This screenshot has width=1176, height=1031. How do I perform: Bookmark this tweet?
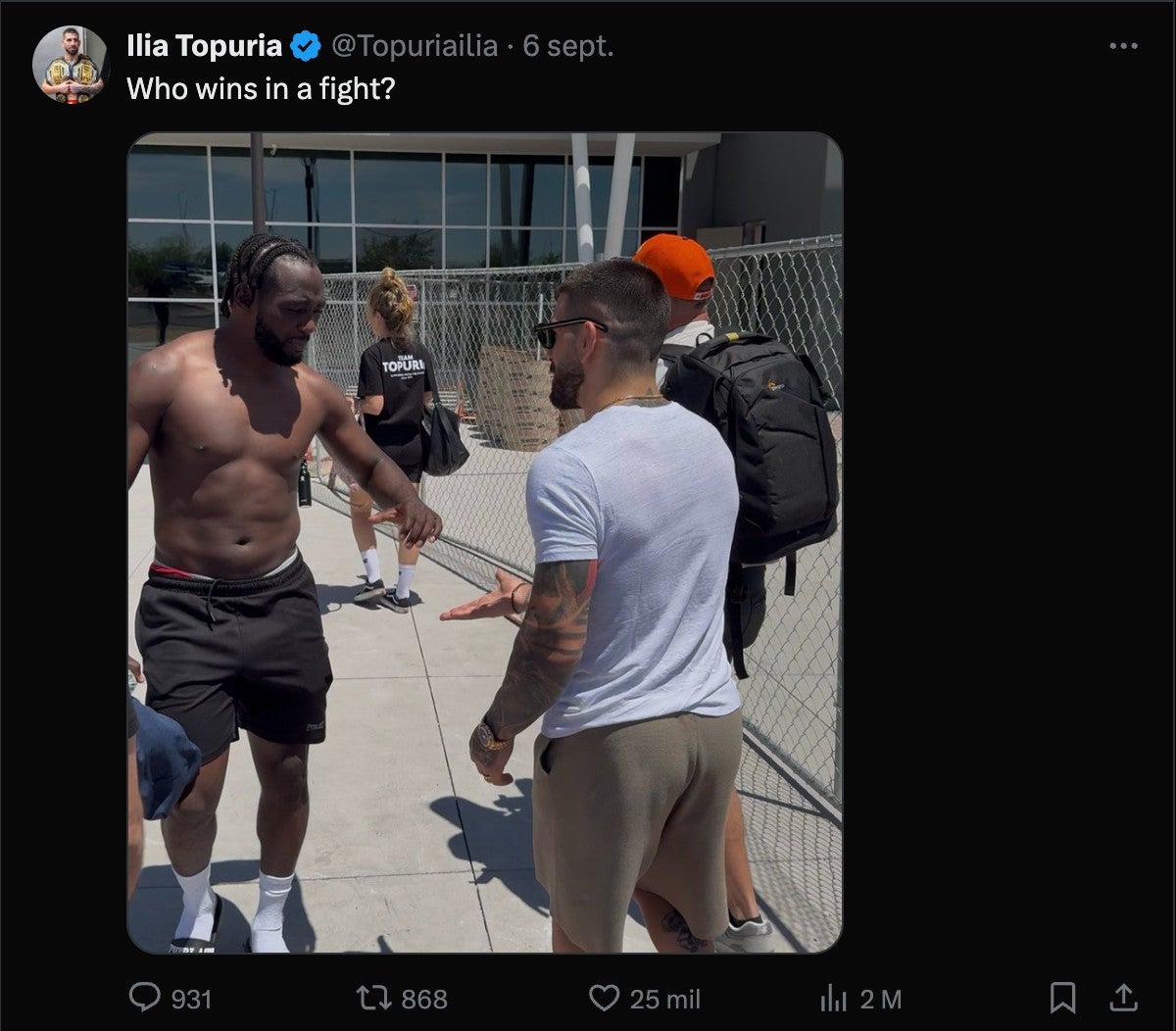point(1062,998)
